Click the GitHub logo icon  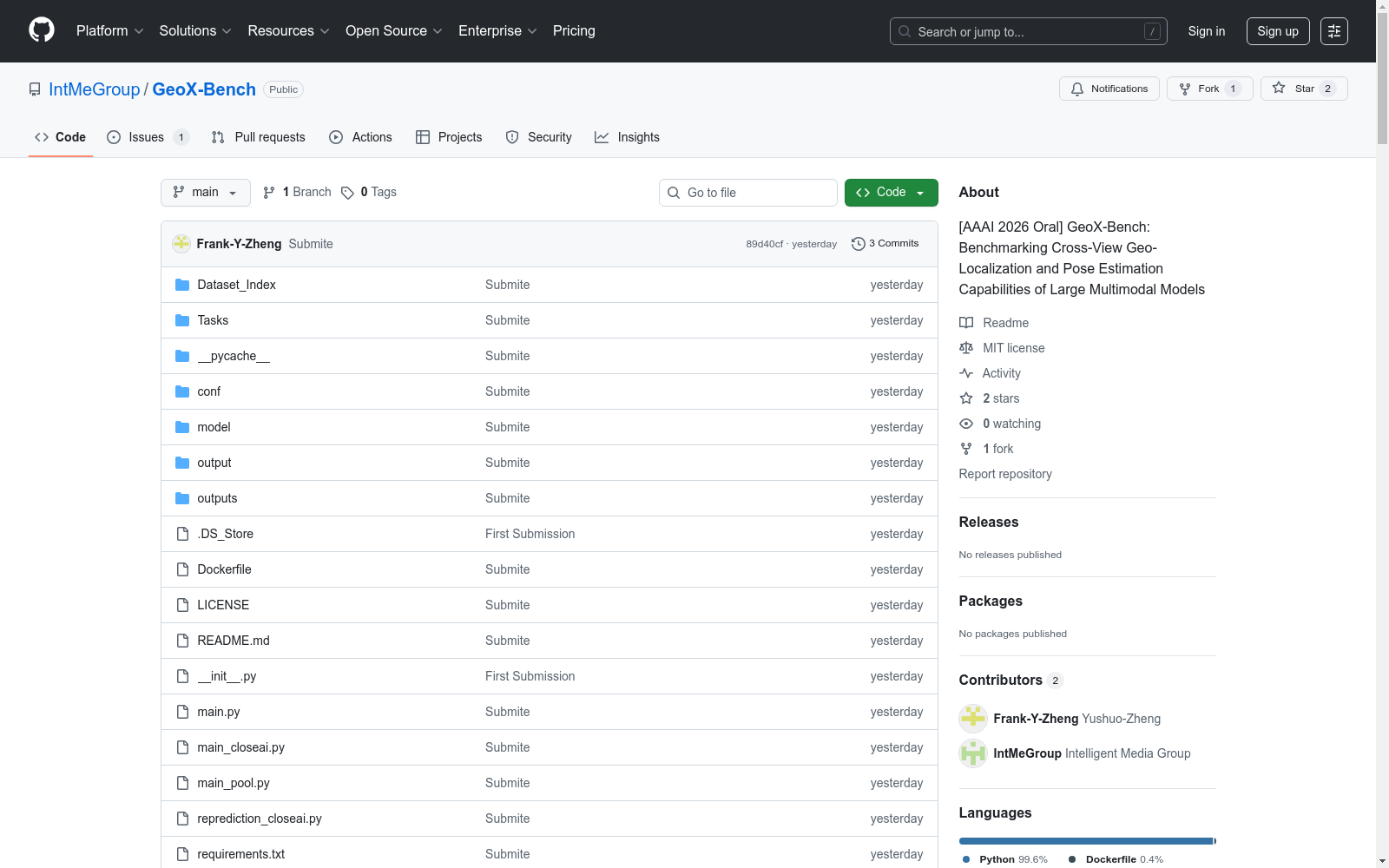[42, 30]
